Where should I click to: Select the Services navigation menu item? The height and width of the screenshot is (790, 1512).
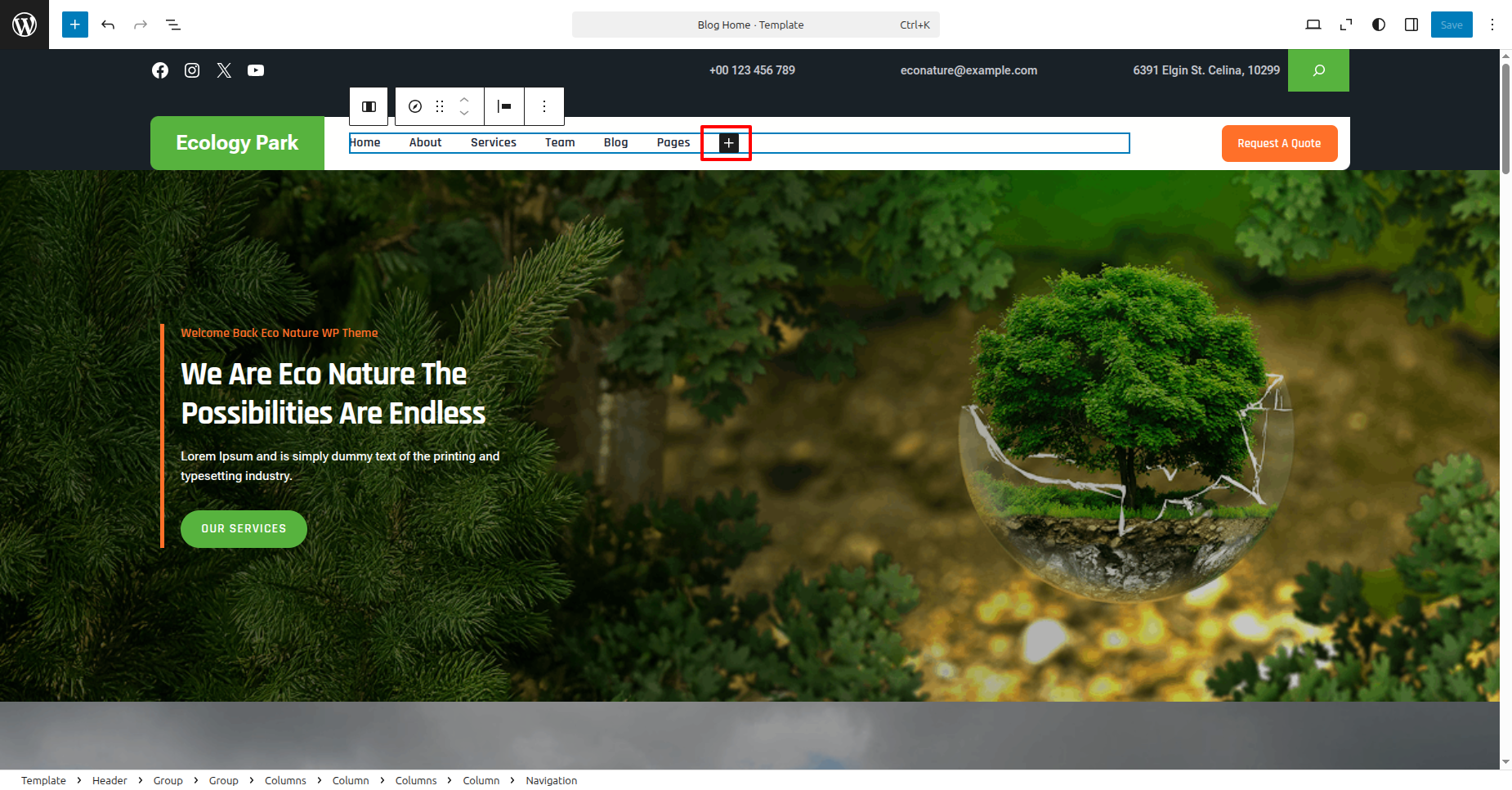click(x=493, y=142)
